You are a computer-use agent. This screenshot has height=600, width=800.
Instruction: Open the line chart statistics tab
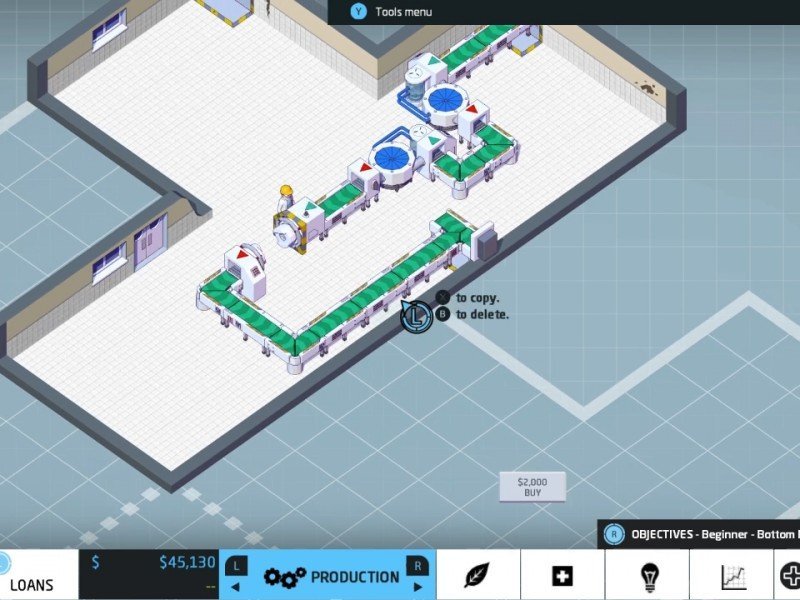[733, 576]
